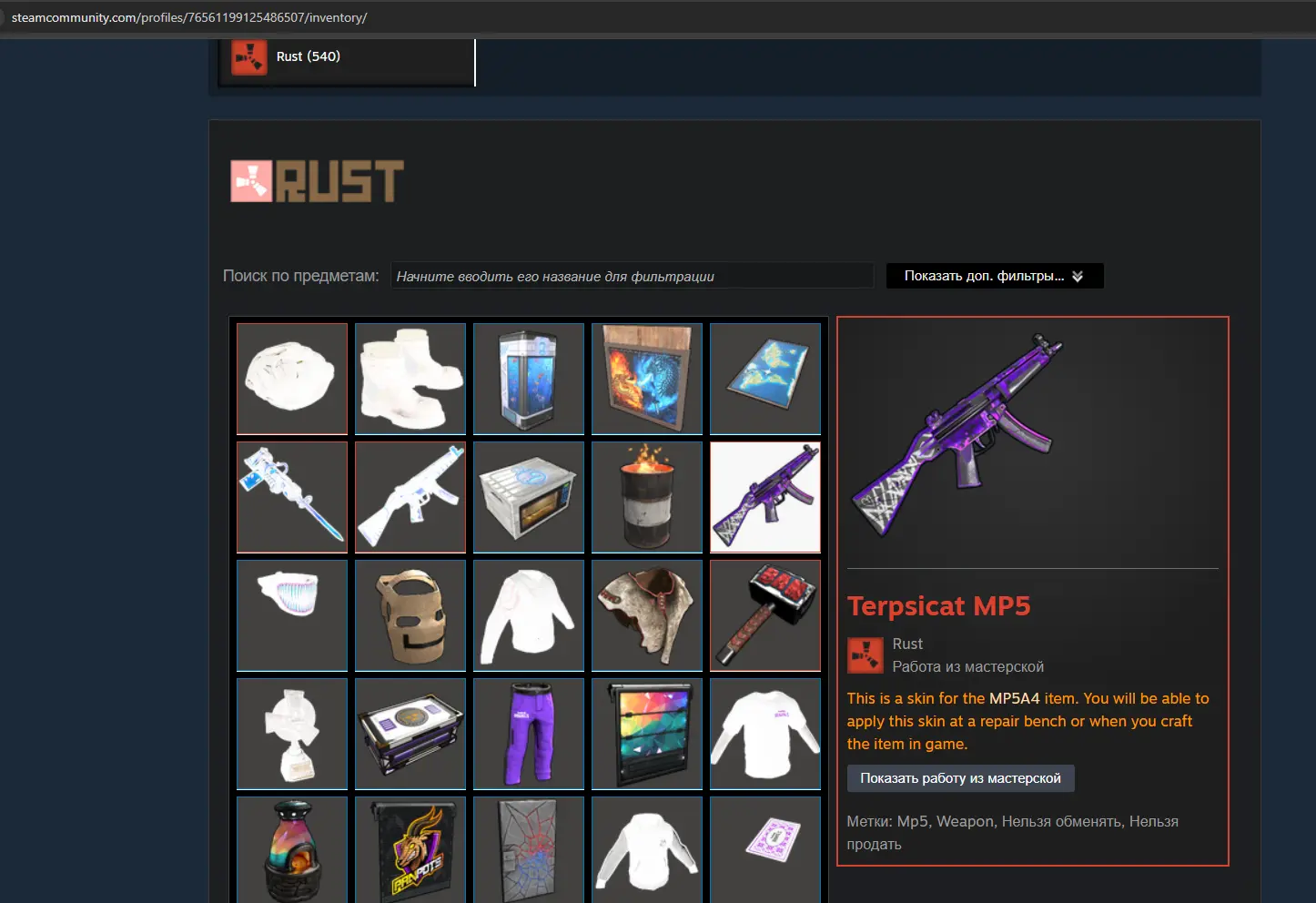Click the Rust game logo banner
The width and height of the screenshot is (1316, 903).
click(317, 181)
